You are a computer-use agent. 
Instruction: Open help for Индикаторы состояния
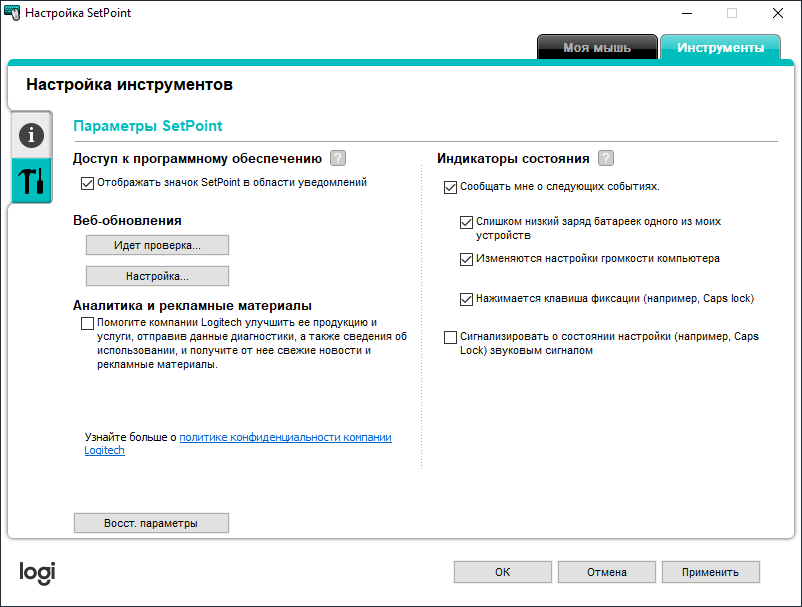606,158
